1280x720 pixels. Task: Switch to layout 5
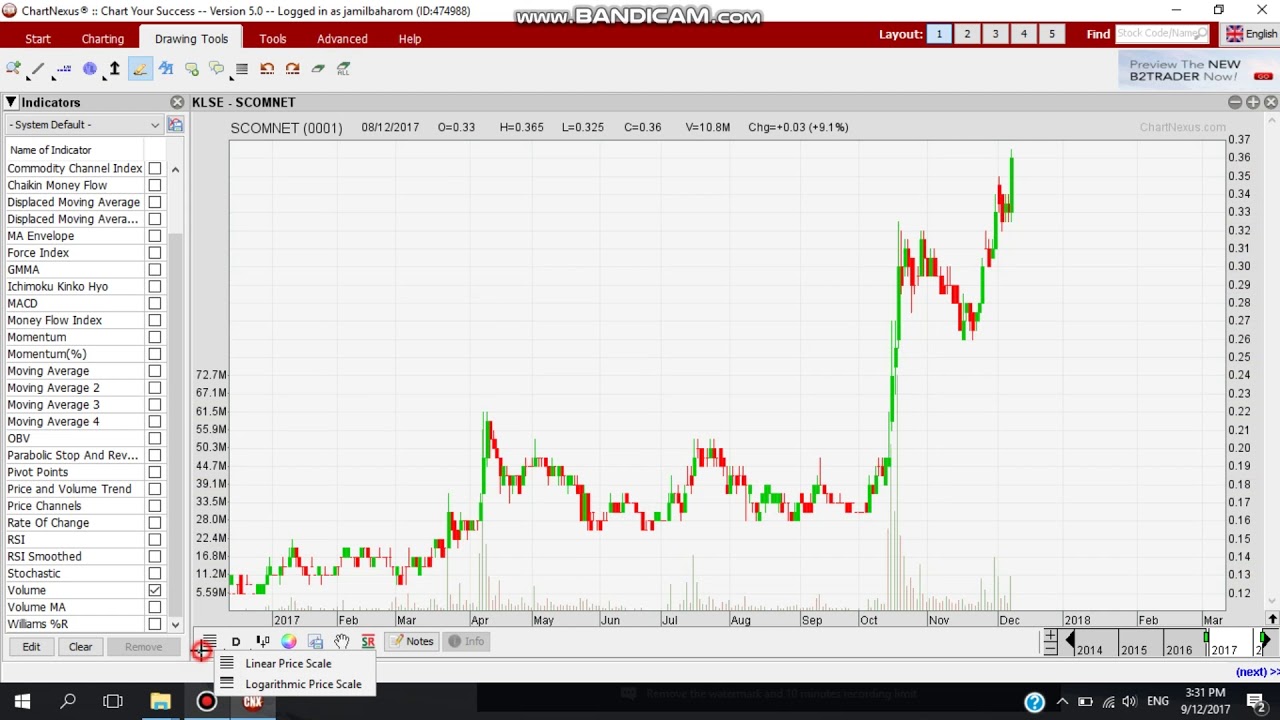coord(1051,34)
